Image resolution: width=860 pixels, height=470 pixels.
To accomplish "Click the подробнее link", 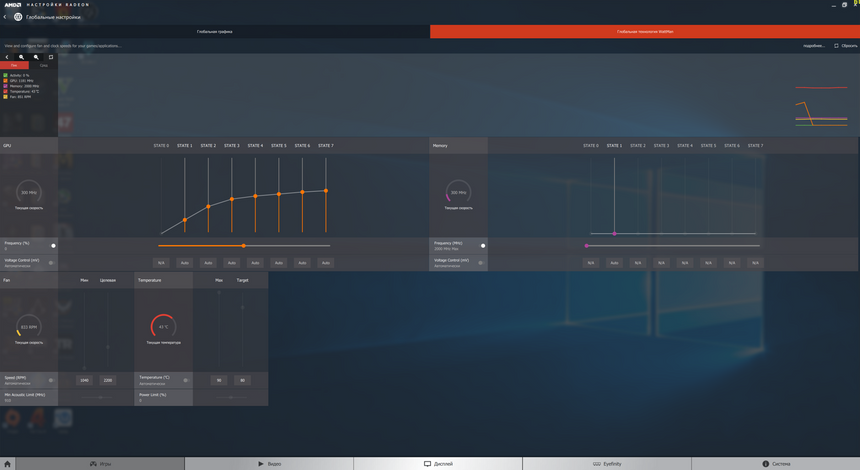I will [813, 46].
